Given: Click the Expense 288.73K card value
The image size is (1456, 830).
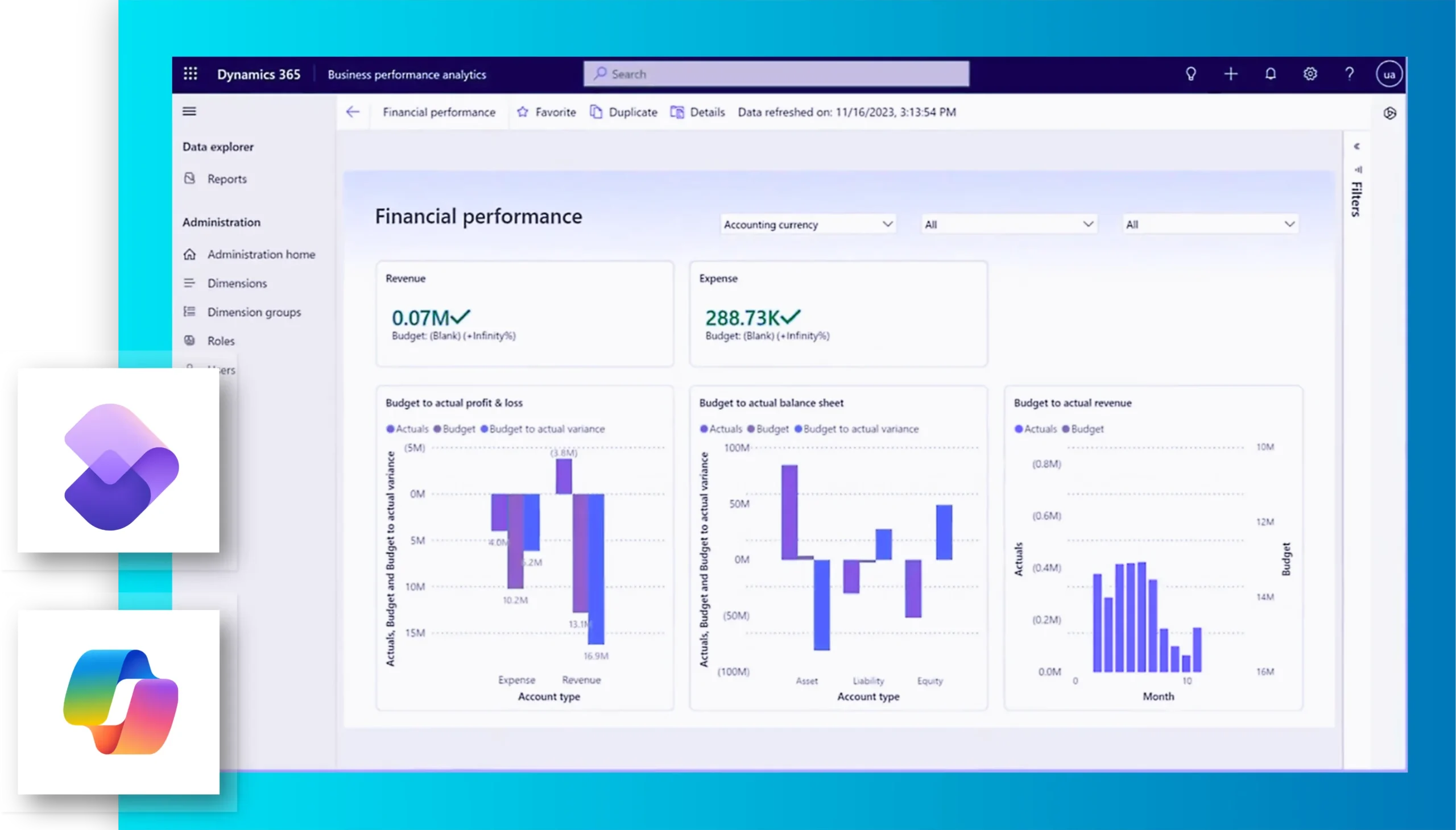Looking at the screenshot, I should click(743, 318).
